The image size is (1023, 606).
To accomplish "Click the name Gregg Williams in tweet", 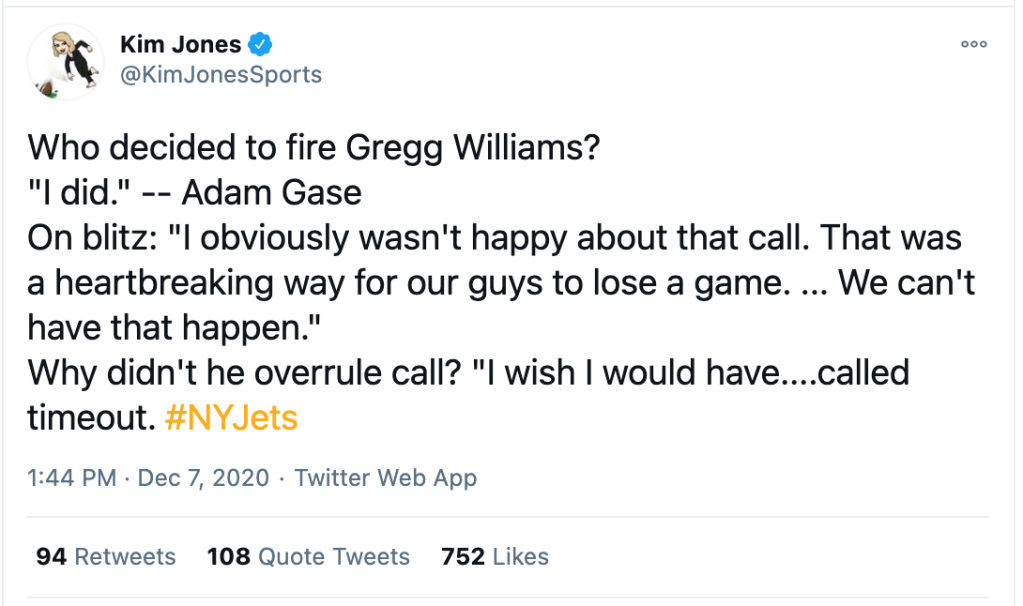I will (x=472, y=147).
